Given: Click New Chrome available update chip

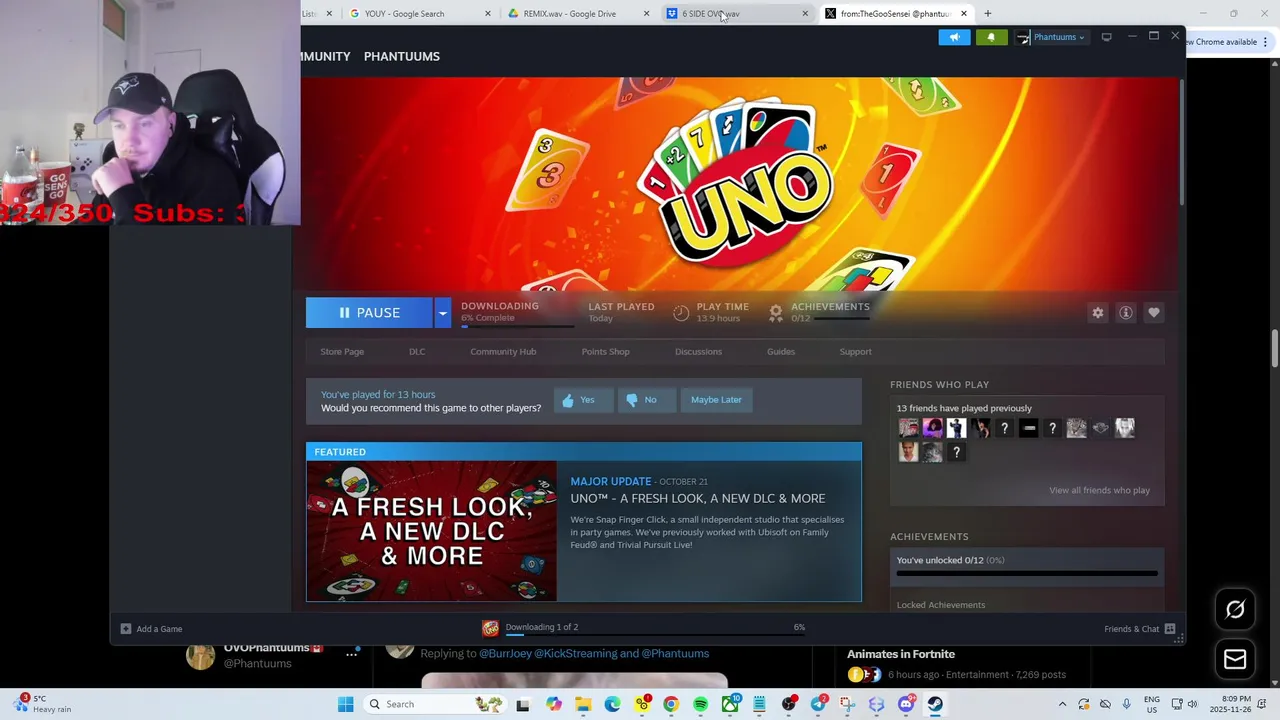Looking at the screenshot, I should coord(1222,42).
